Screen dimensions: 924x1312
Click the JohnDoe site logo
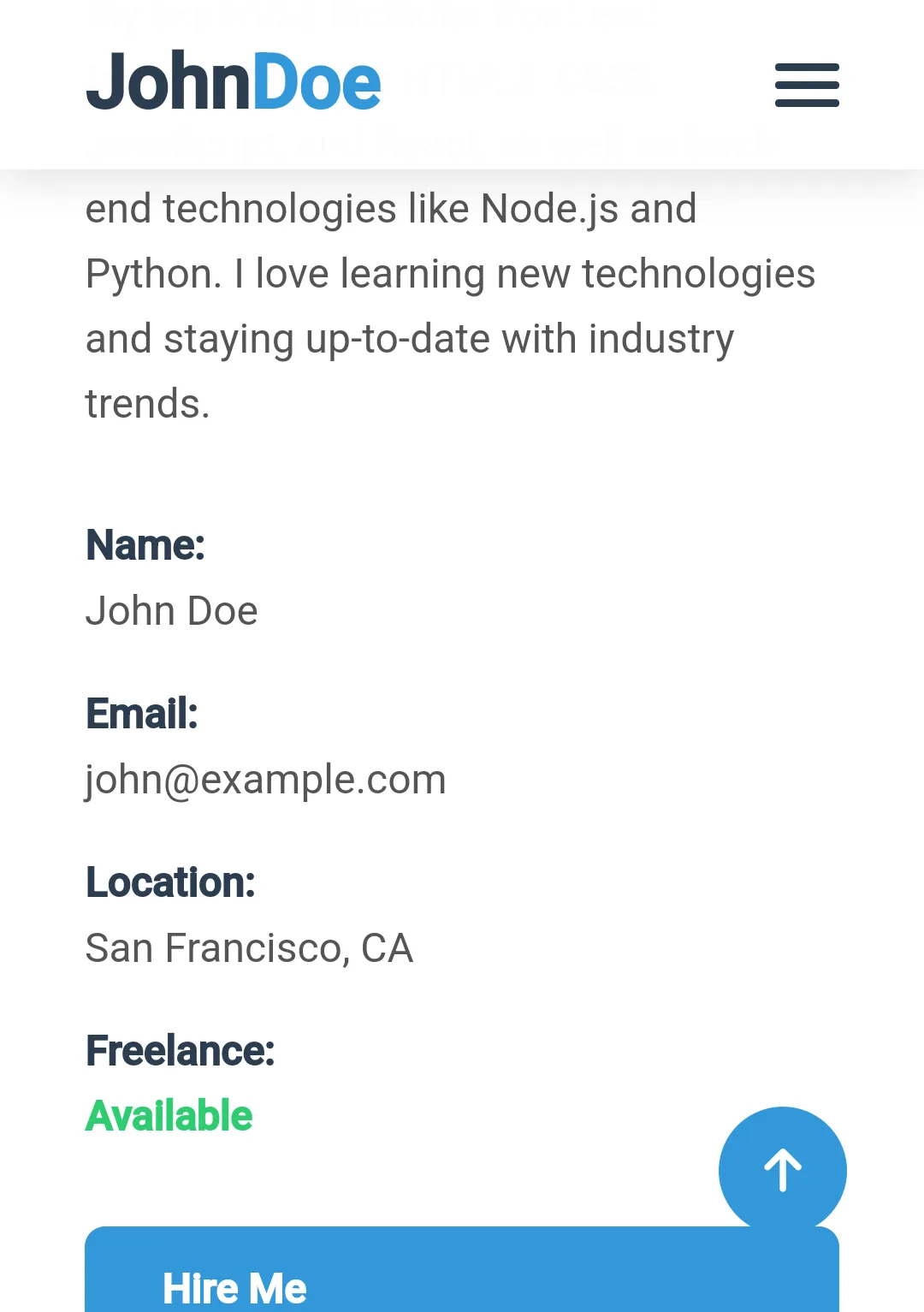point(234,82)
